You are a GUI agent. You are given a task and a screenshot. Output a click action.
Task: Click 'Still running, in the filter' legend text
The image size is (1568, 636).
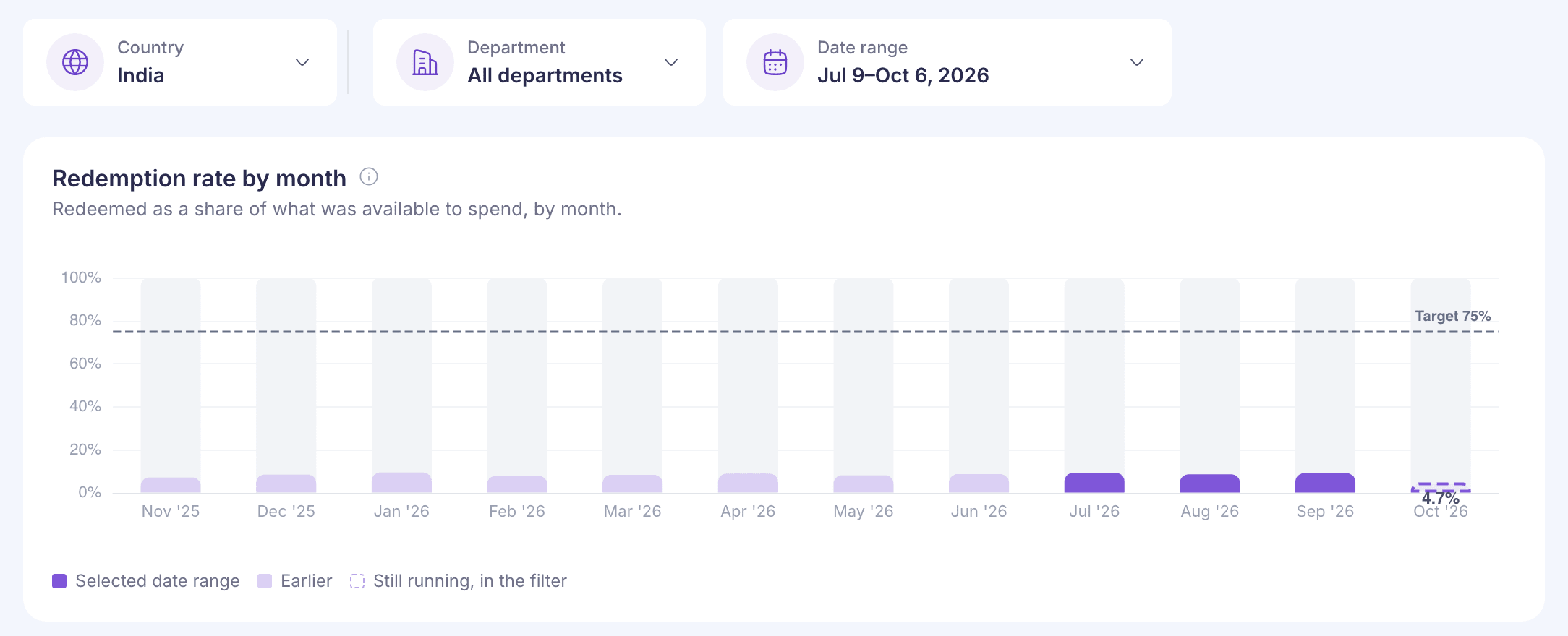click(x=470, y=581)
